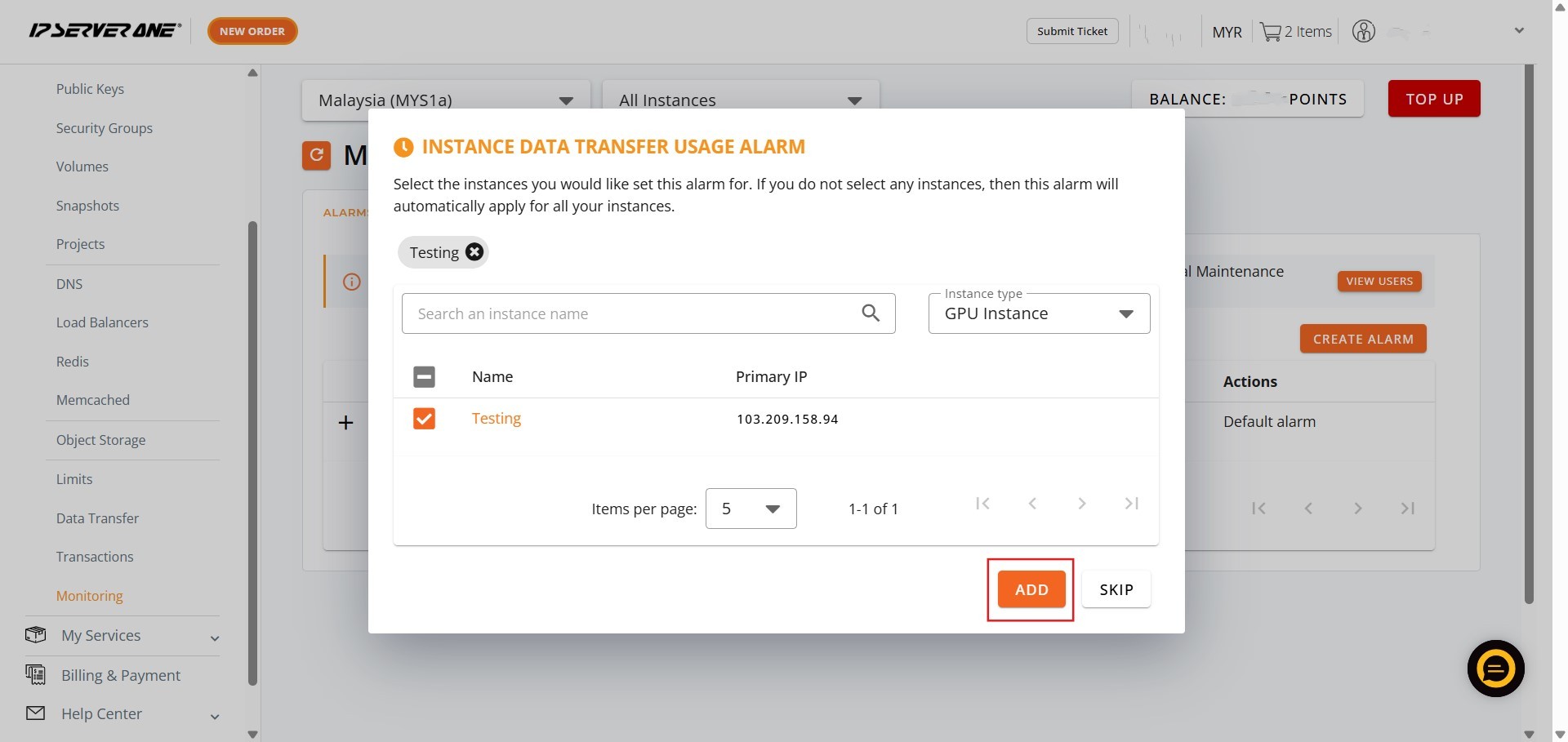The height and width of the screenshot is (742, 1568).
Task: Select Object Storage in the sidebar menu
Action: point(100,440)
